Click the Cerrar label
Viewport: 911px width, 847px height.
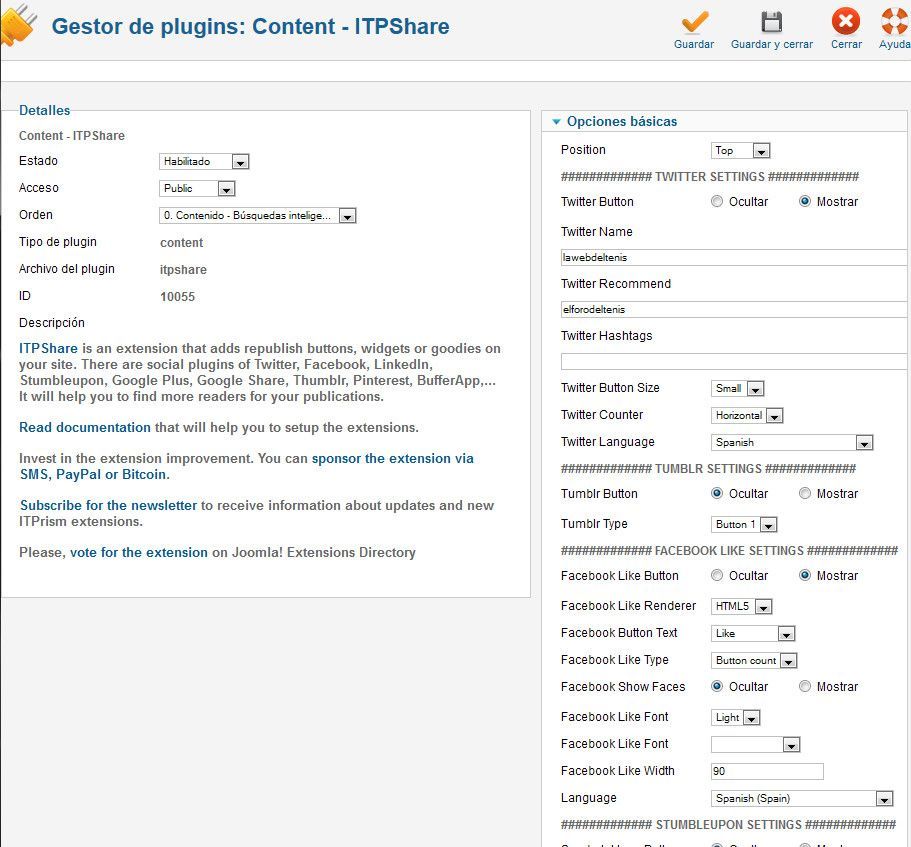[x=846, y=44]
